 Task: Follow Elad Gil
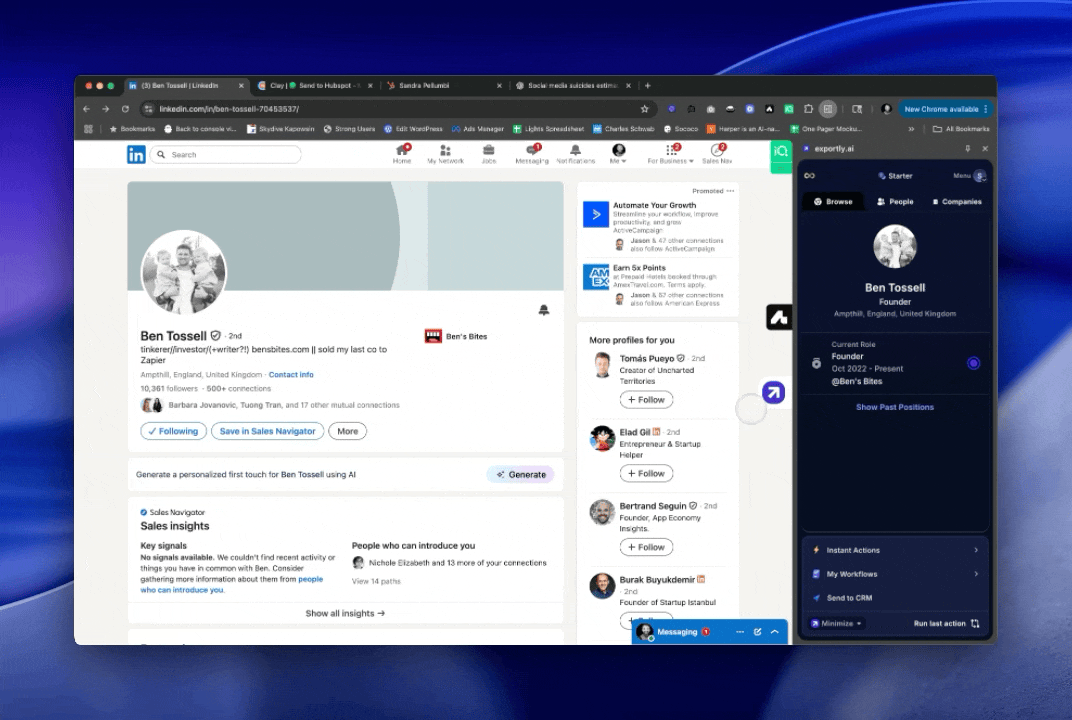646,473
